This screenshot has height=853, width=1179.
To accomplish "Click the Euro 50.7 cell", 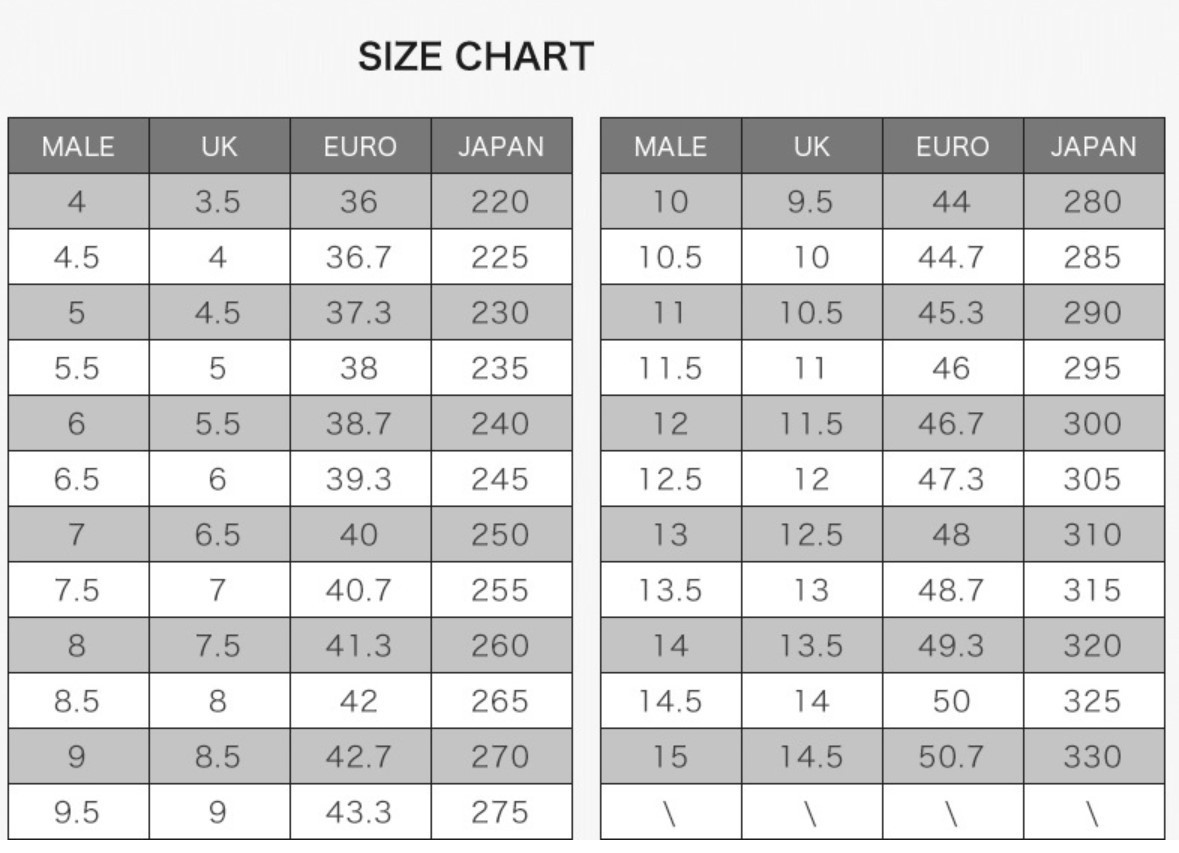I will click(952, 757).
